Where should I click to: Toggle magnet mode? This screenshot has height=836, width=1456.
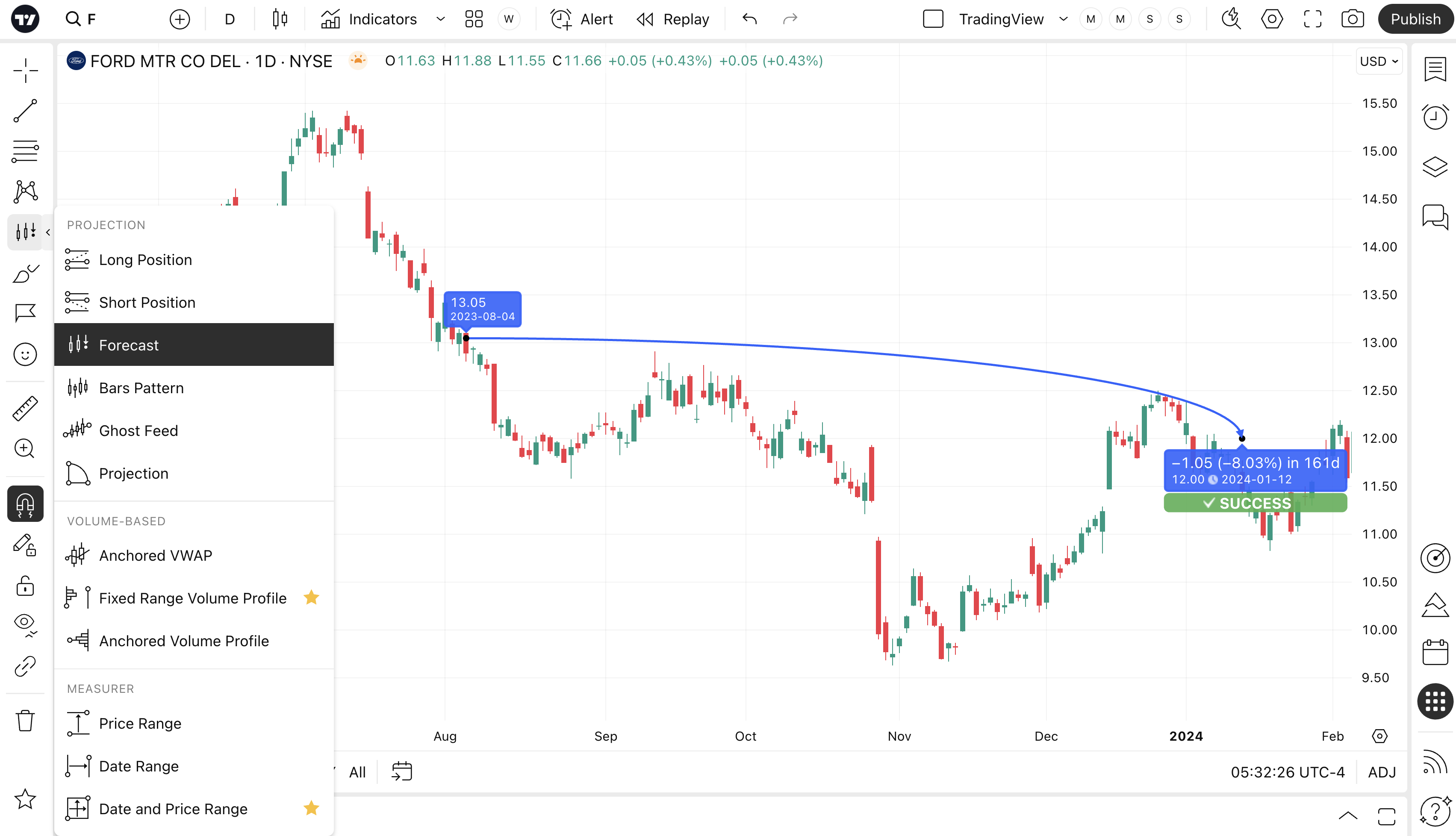pos(25,503)
